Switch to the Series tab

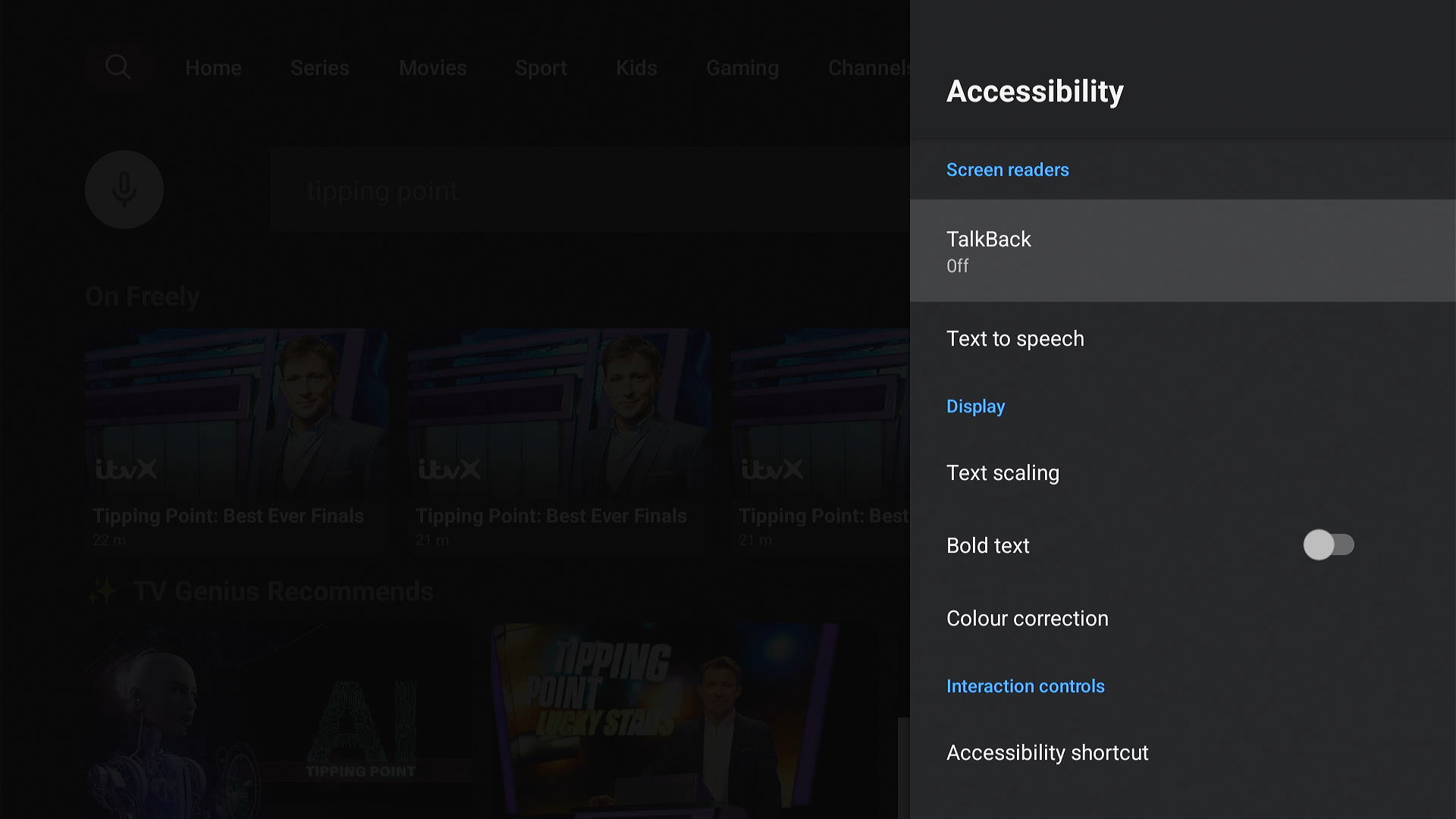tap(320, 68)
